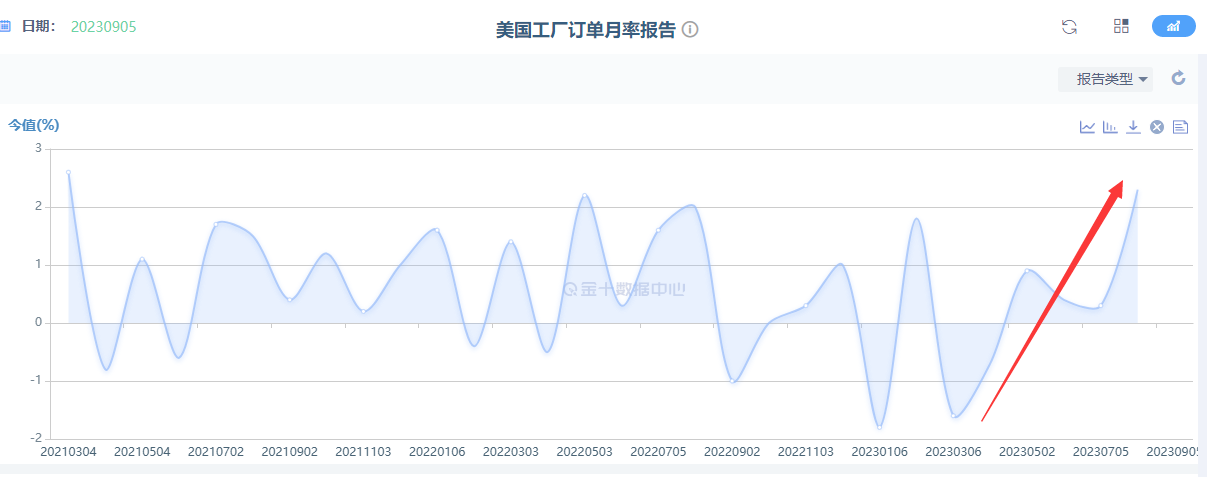
Task: Open the grid layout view icon
Action: click(1121, 27)
